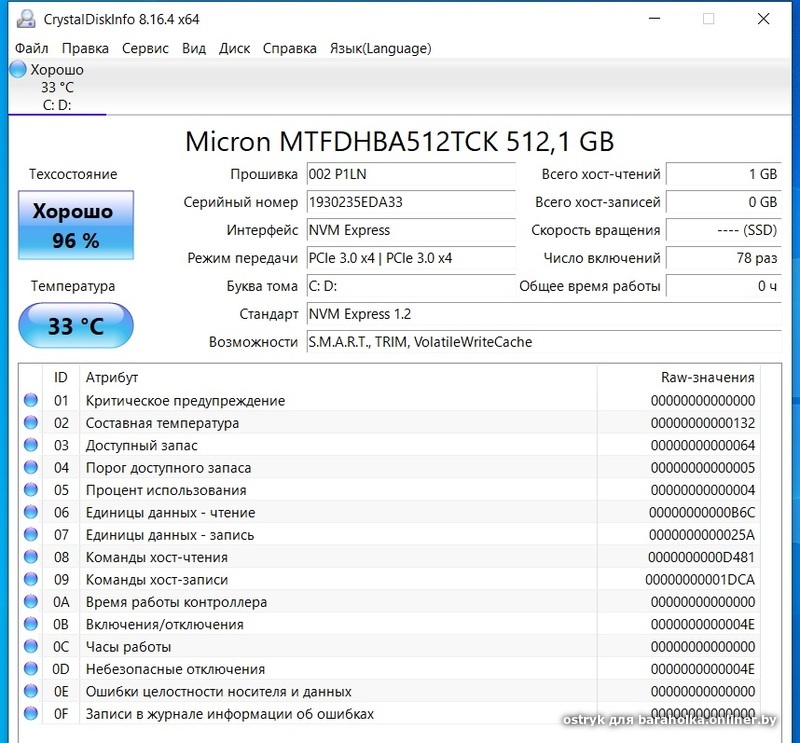Screen dimensions: 800x743
Task: Open the Правка menu
Action: 85,48
